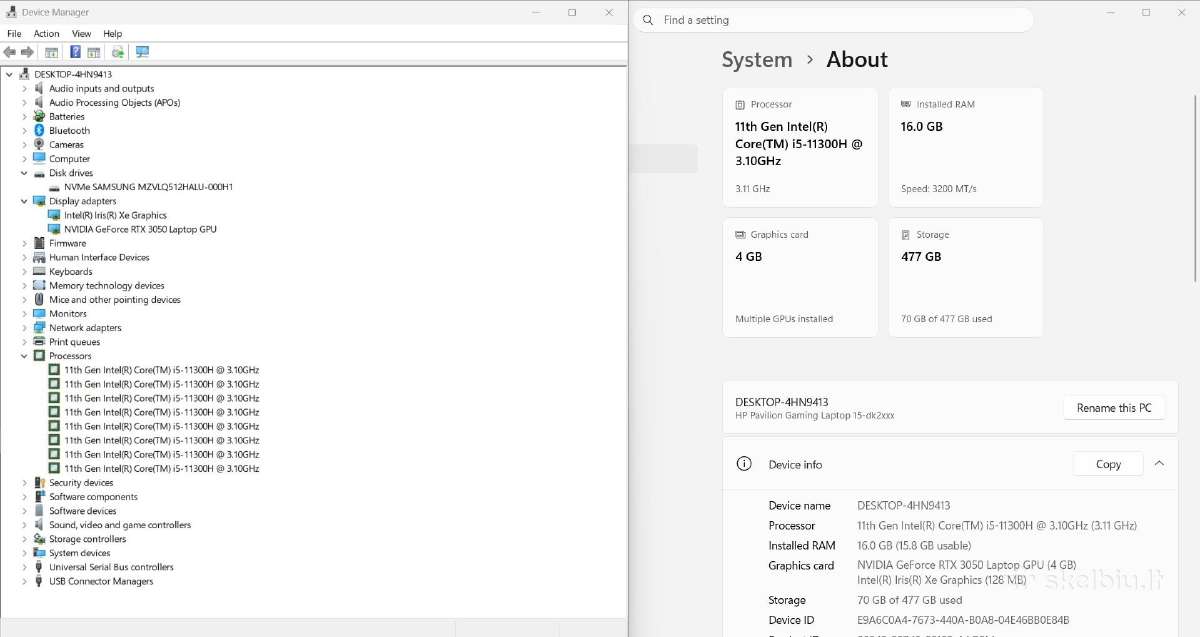Collapse the Device info section chevron
The width and height of the screenshot is (1200, 637).
coord(1159,464)
